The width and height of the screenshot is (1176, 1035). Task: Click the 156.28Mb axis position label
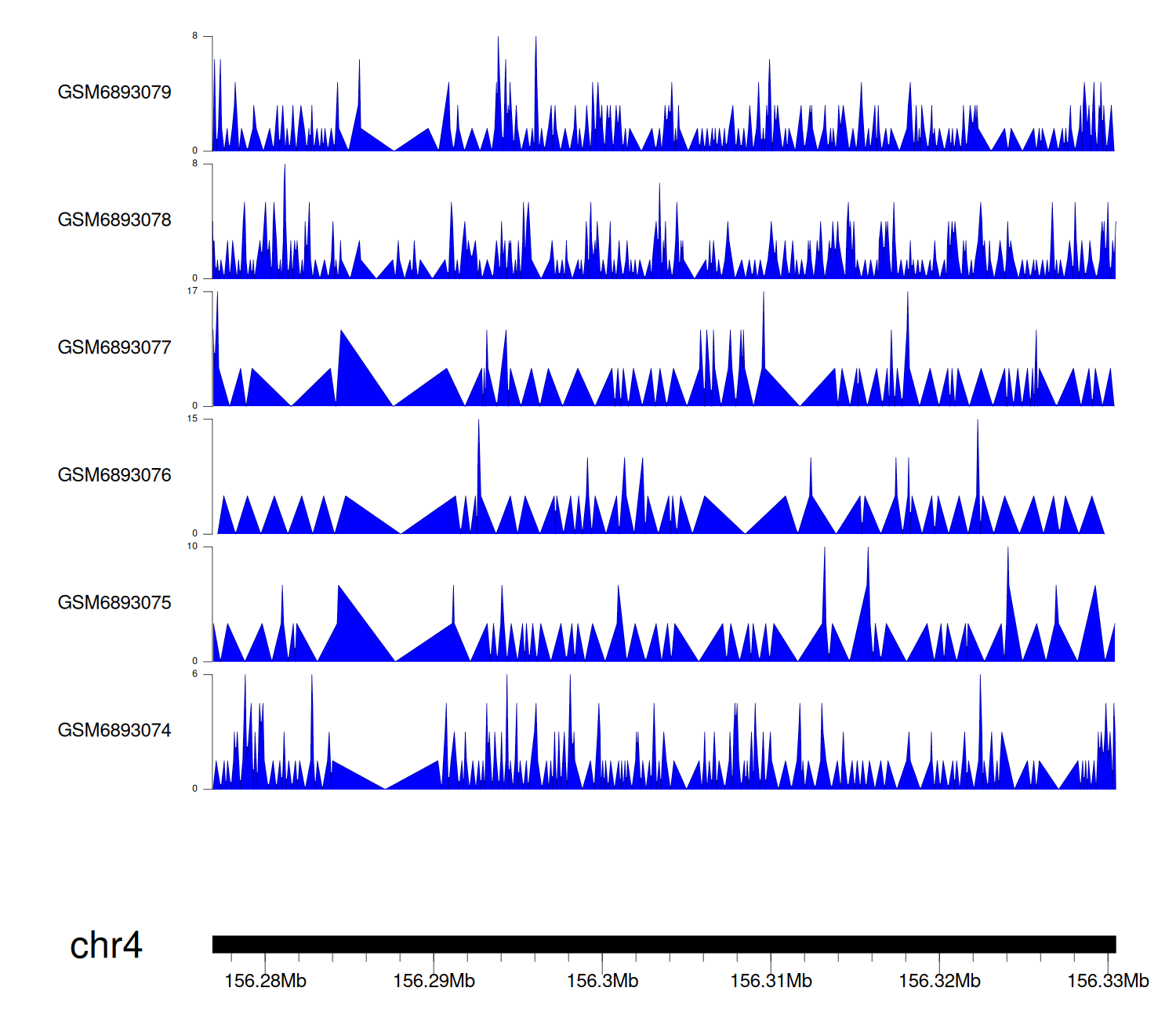(265, 981)
